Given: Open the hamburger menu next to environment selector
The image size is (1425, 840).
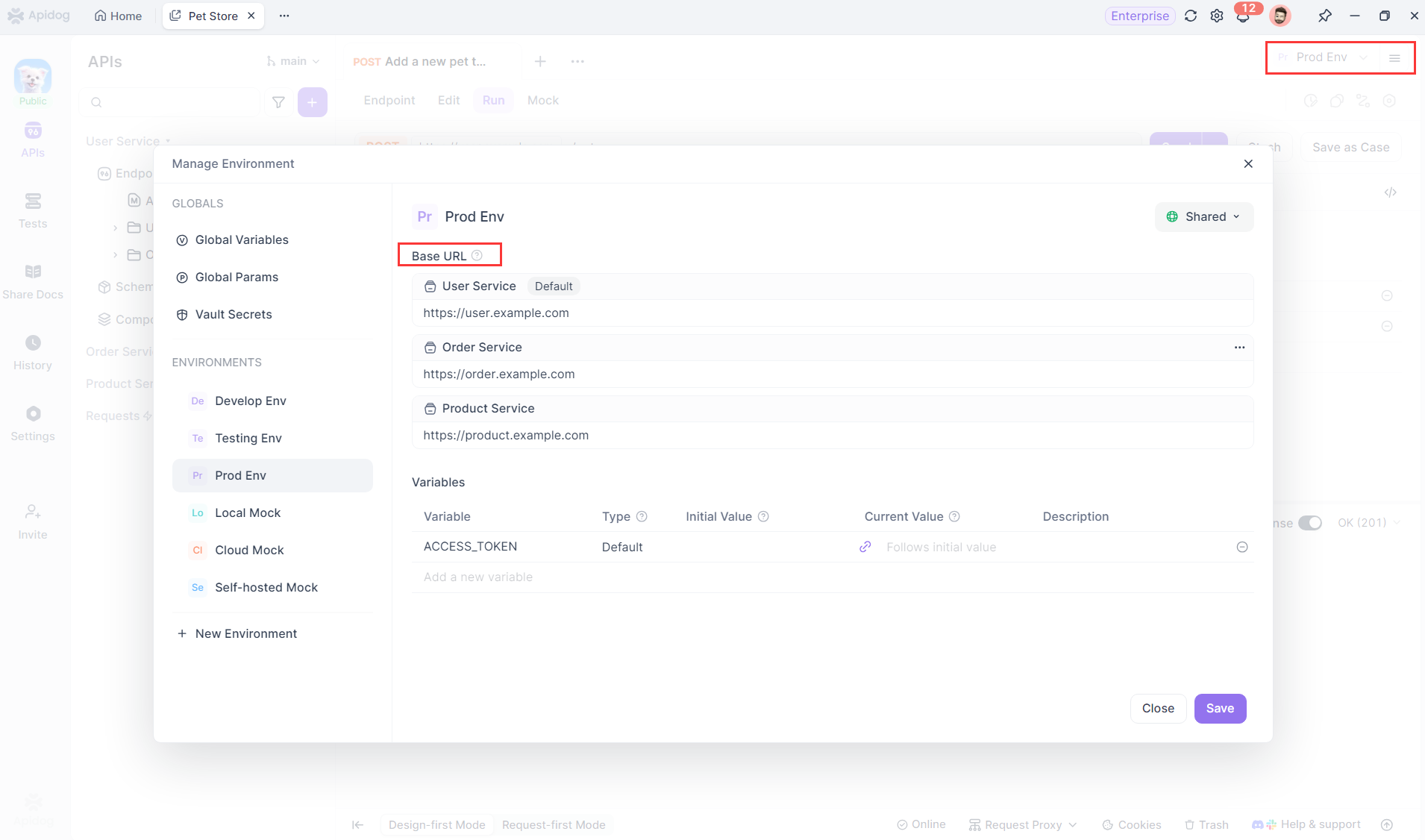Looking at the screenshot, I should click(x=1394, y=57).
